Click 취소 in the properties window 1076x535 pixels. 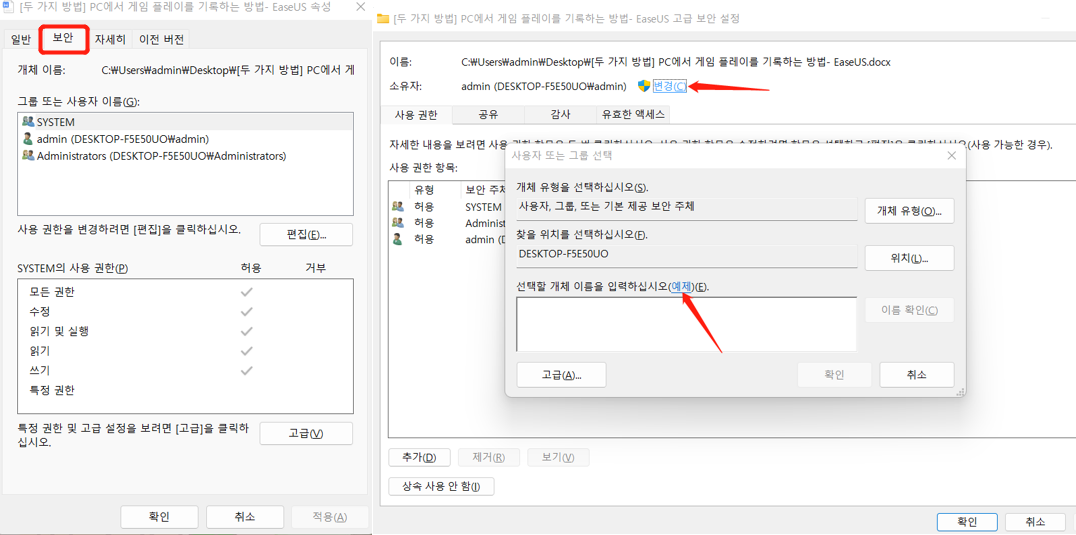point(245,517)
